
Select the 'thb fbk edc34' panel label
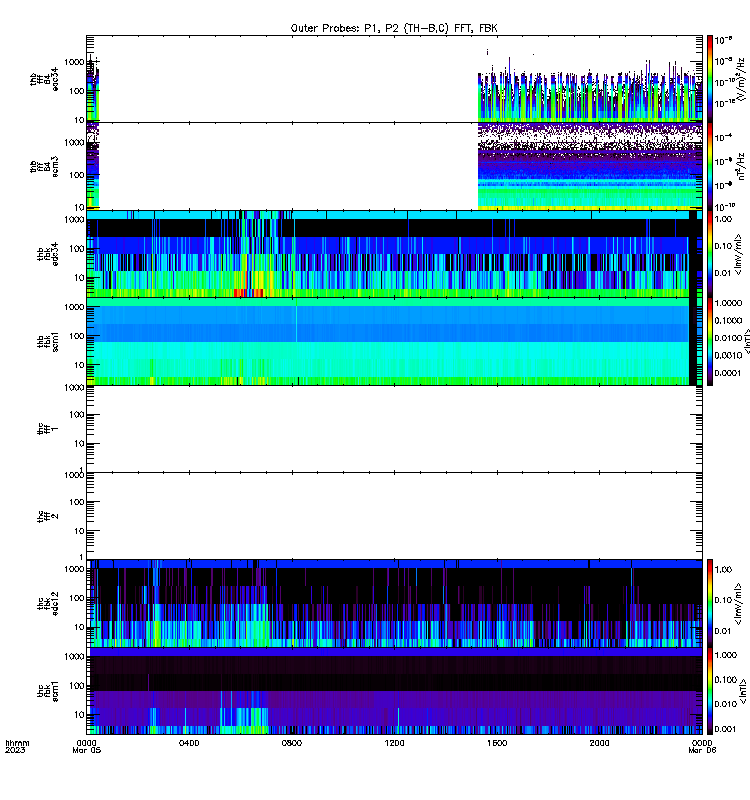(47, 254)
